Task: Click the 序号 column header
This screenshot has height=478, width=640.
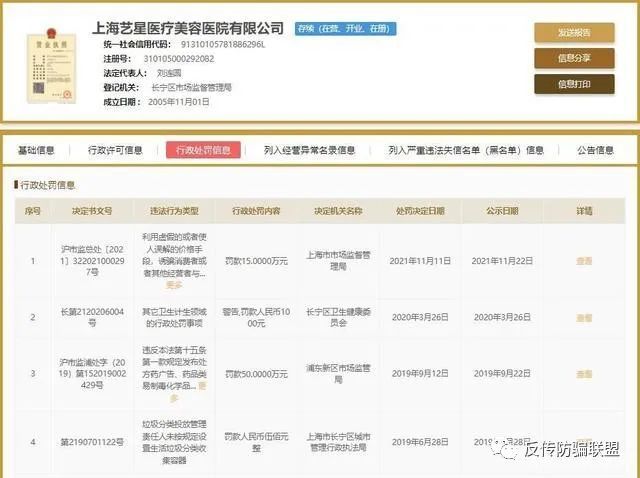Action: pos(33,211)
